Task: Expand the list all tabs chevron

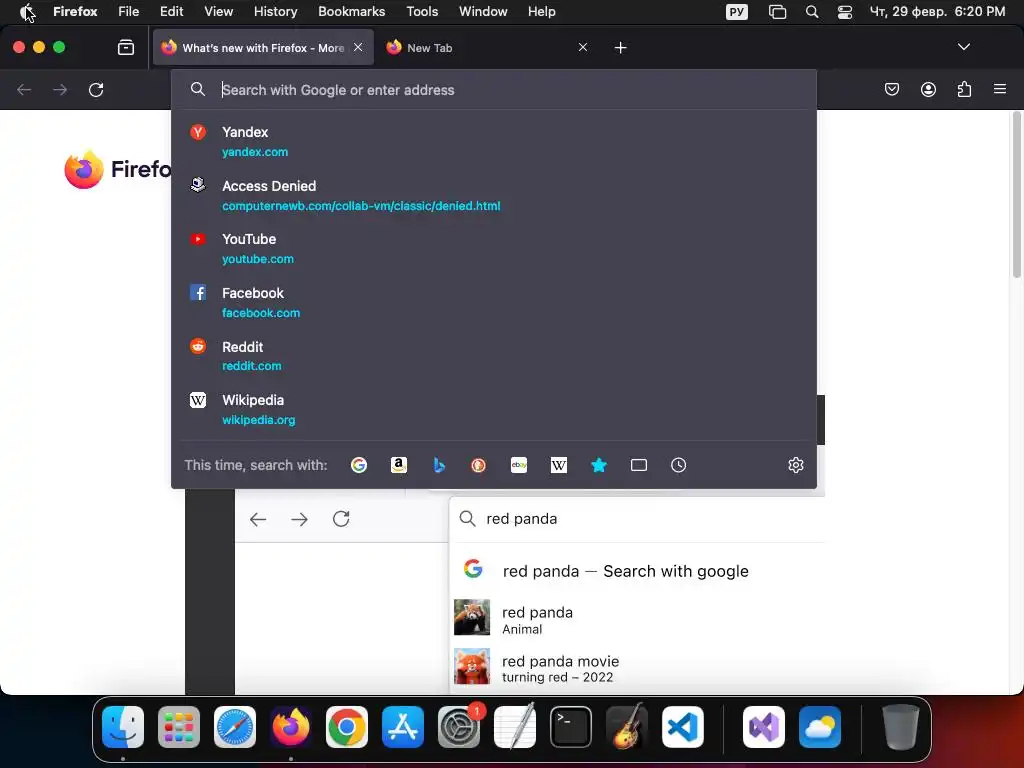Action: click(x=963, y=47)
